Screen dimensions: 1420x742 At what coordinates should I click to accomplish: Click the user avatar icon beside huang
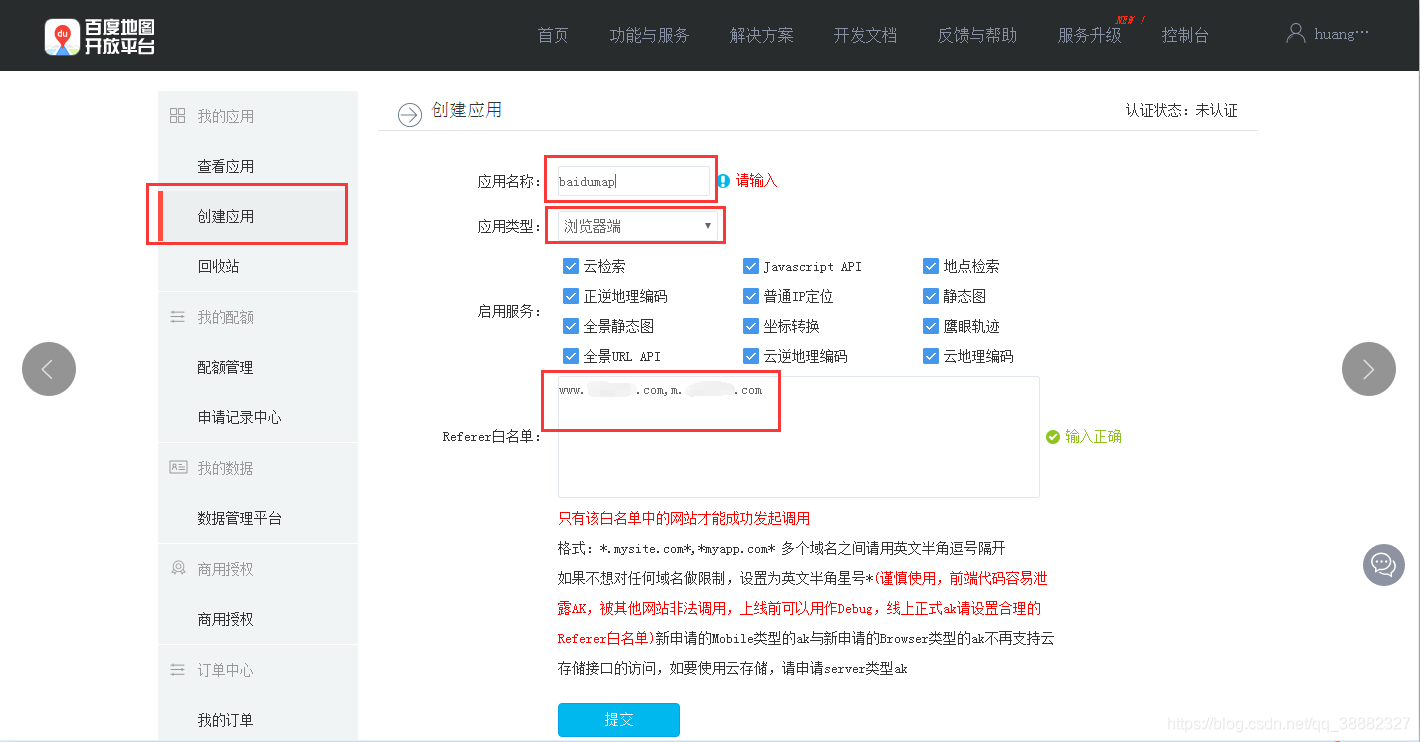click(x=1296, y=33)
